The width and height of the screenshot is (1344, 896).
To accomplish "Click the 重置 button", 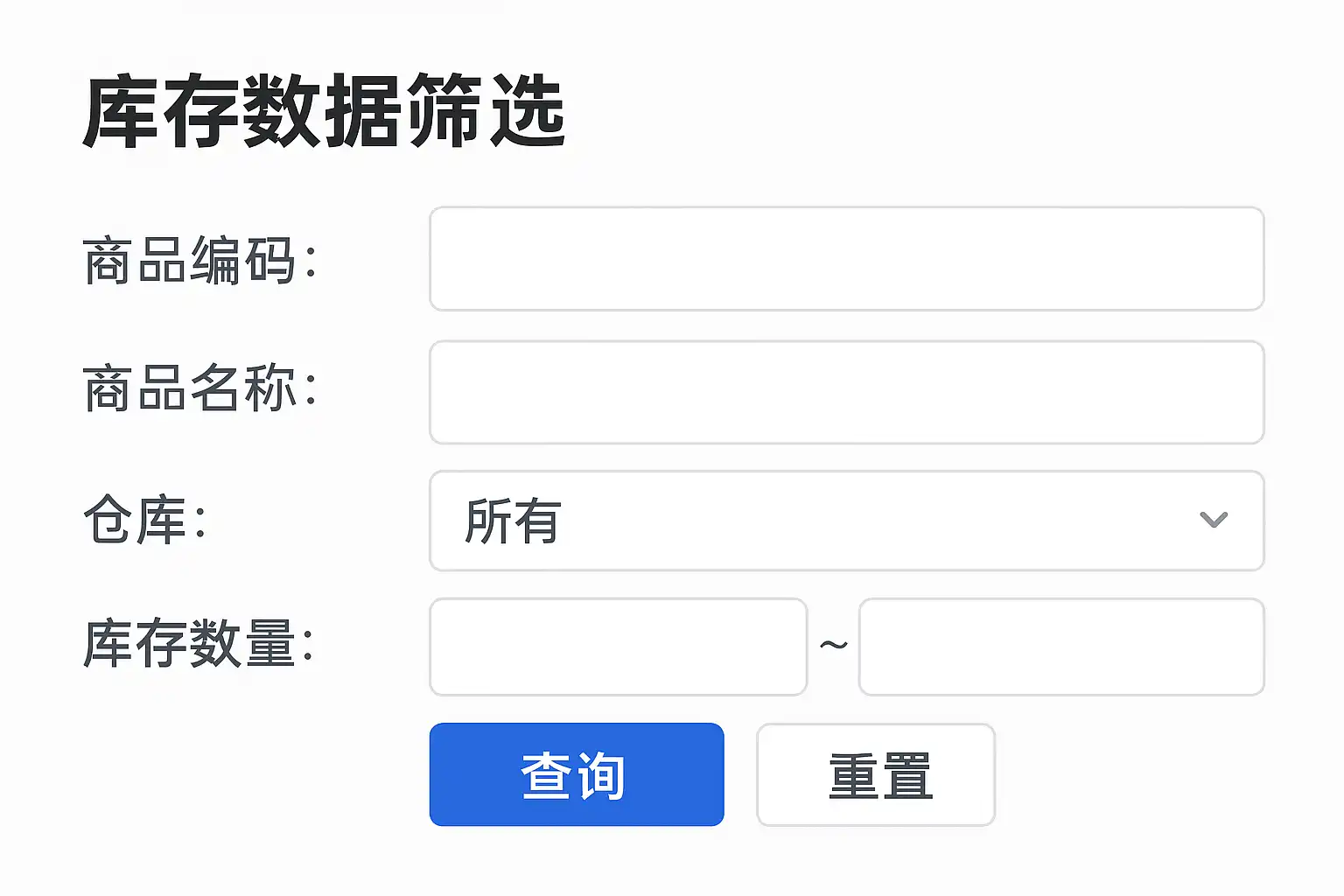I will pos(876,774).
